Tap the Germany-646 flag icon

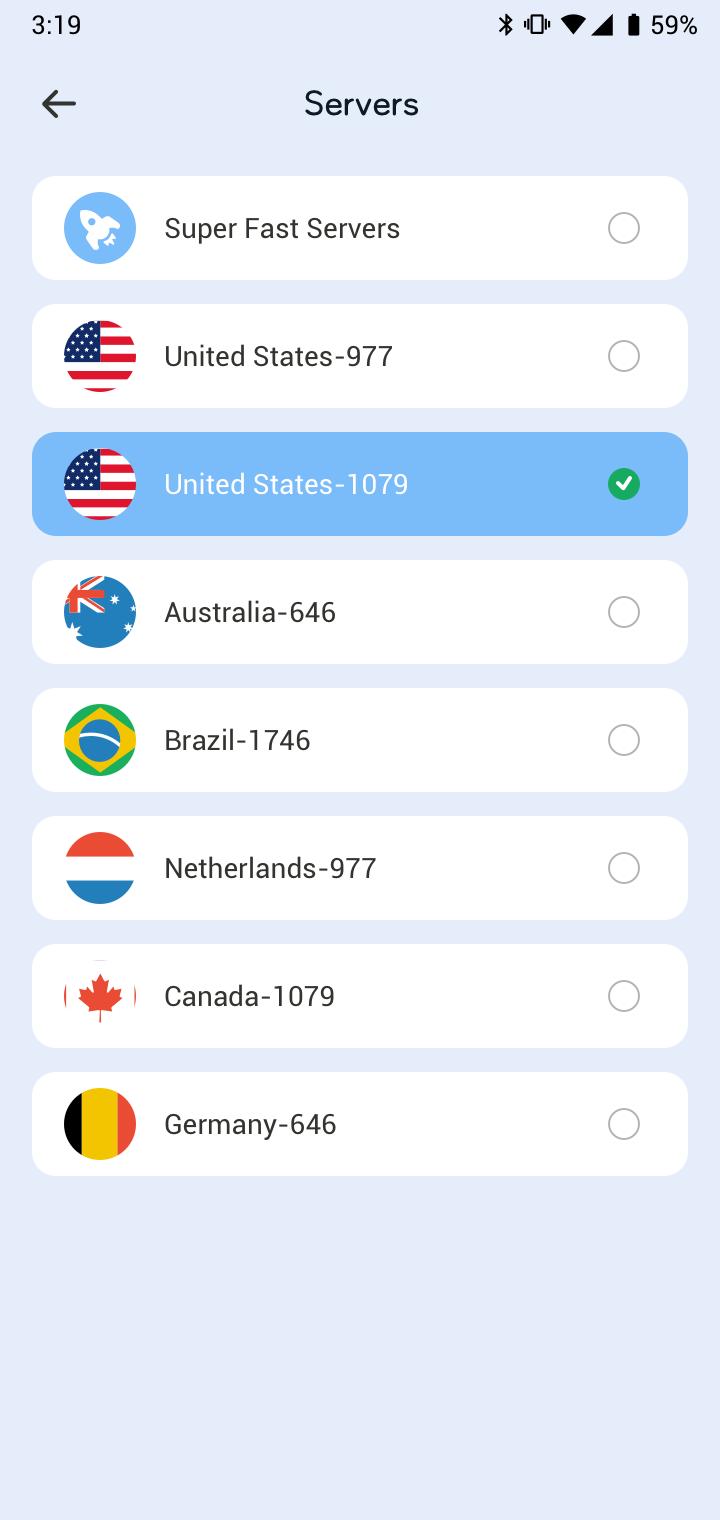tap(100, 1124)
